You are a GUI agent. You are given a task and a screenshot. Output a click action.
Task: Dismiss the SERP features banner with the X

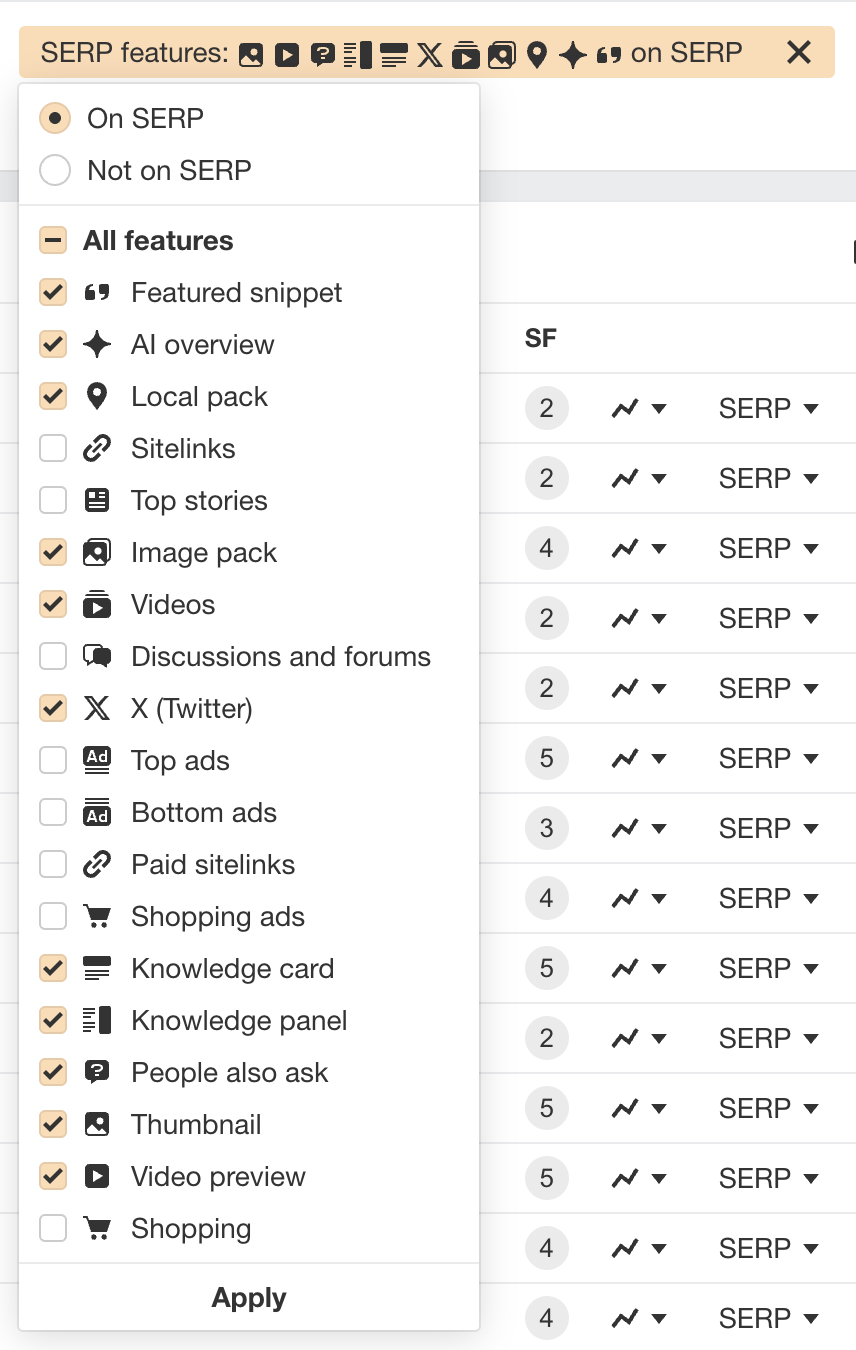click(799, 53)
